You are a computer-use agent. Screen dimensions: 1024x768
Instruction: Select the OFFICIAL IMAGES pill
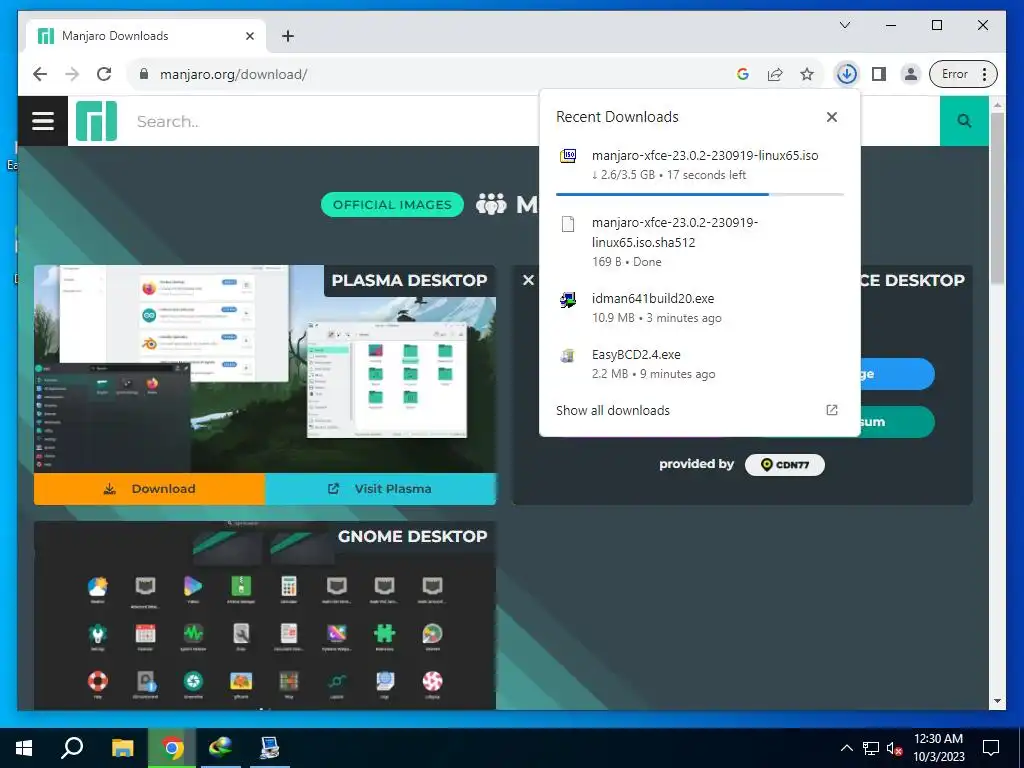392,204
